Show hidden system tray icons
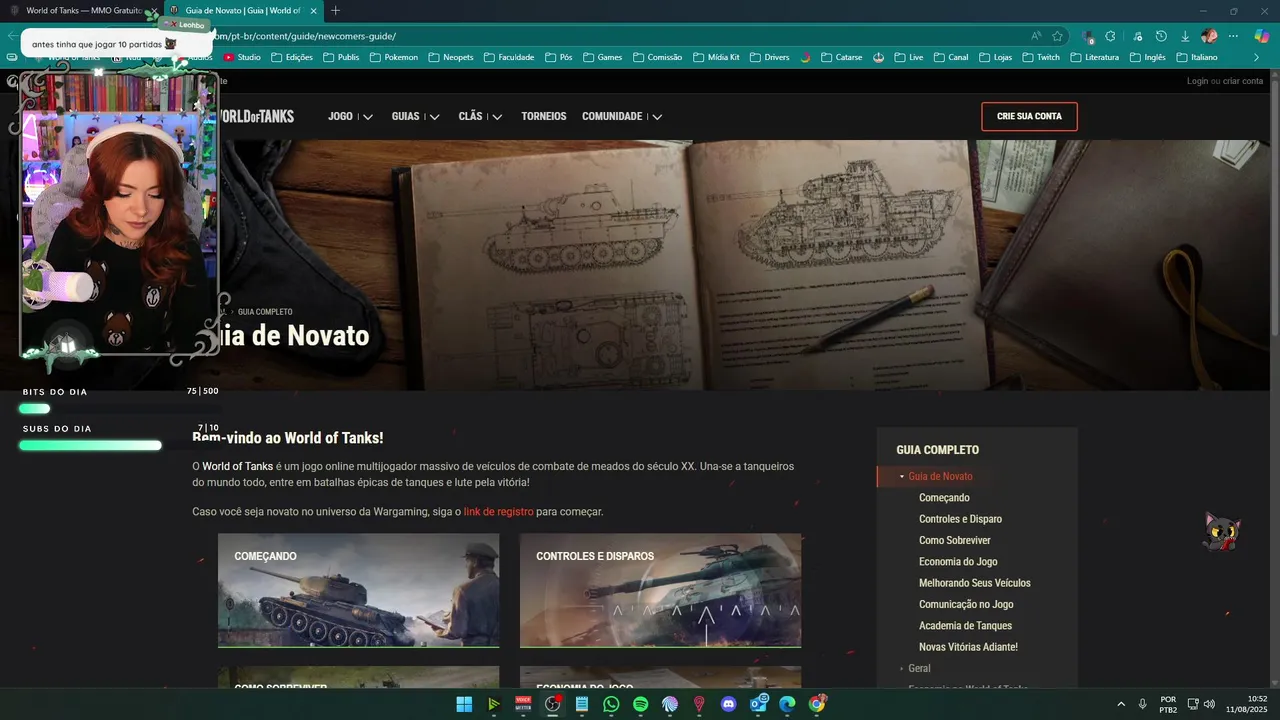Image resolution: width=1280 pixels, height=720 pixels. tap(1120, 704)
